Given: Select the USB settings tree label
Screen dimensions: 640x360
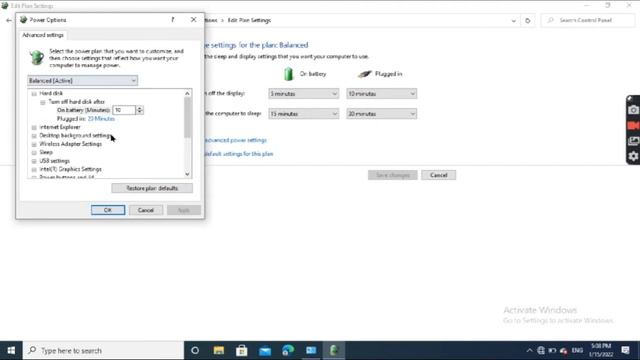Looking at the screenshot, I should [x=55, y=161].
